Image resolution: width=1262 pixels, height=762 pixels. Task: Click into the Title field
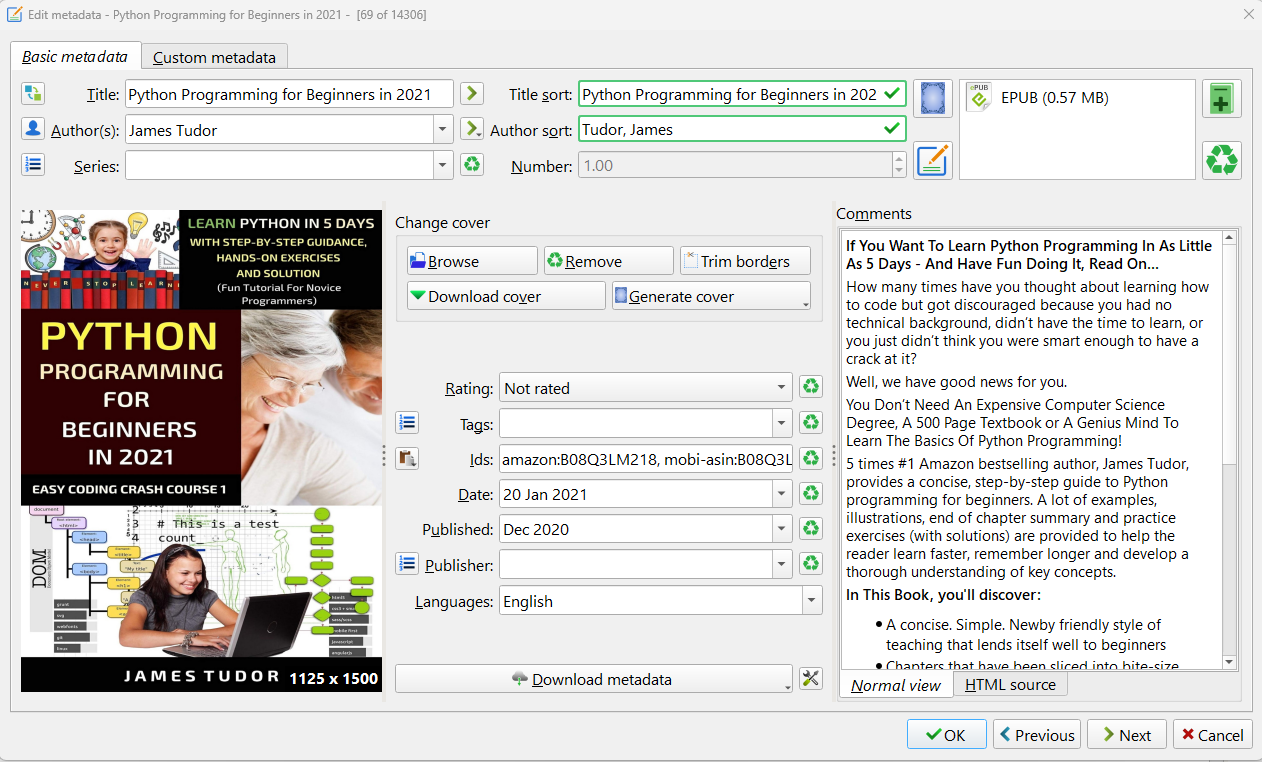[289, 94]
